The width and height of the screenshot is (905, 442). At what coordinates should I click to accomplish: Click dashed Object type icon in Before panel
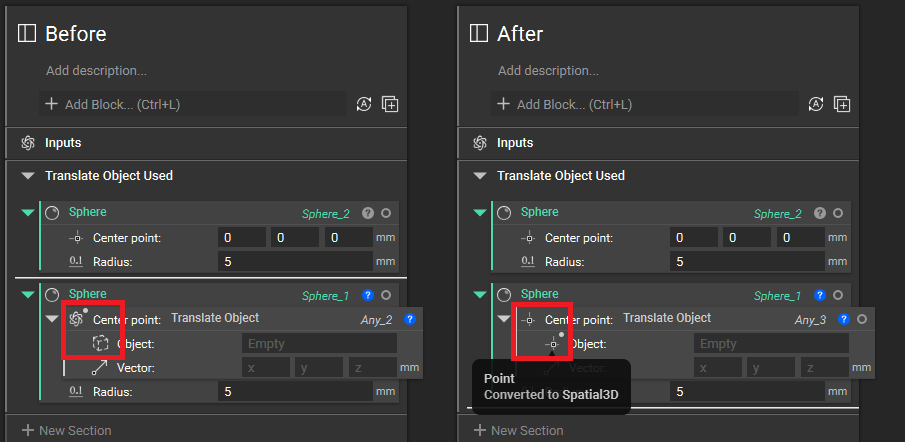click(100, 343)
